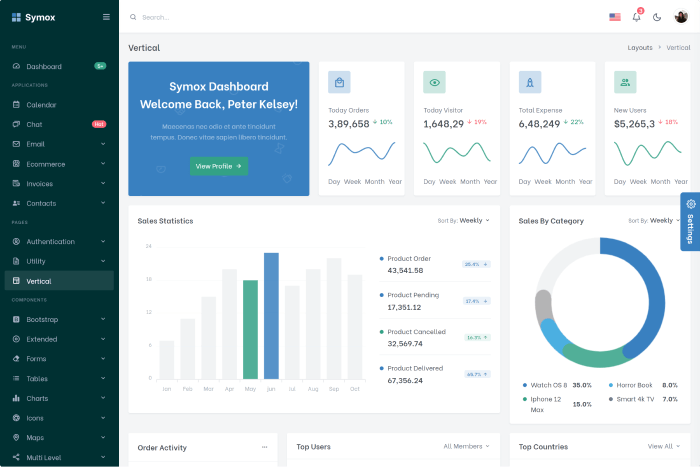
Task: Select Month tab on Total Expense card
Action: coord(565,182)
